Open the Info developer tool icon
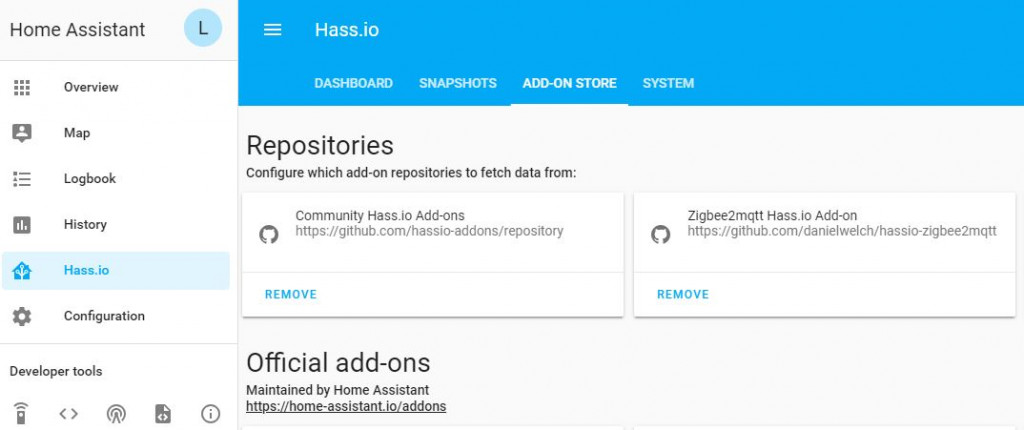This screenshot has width=1024, height=430. click(210, 413)
